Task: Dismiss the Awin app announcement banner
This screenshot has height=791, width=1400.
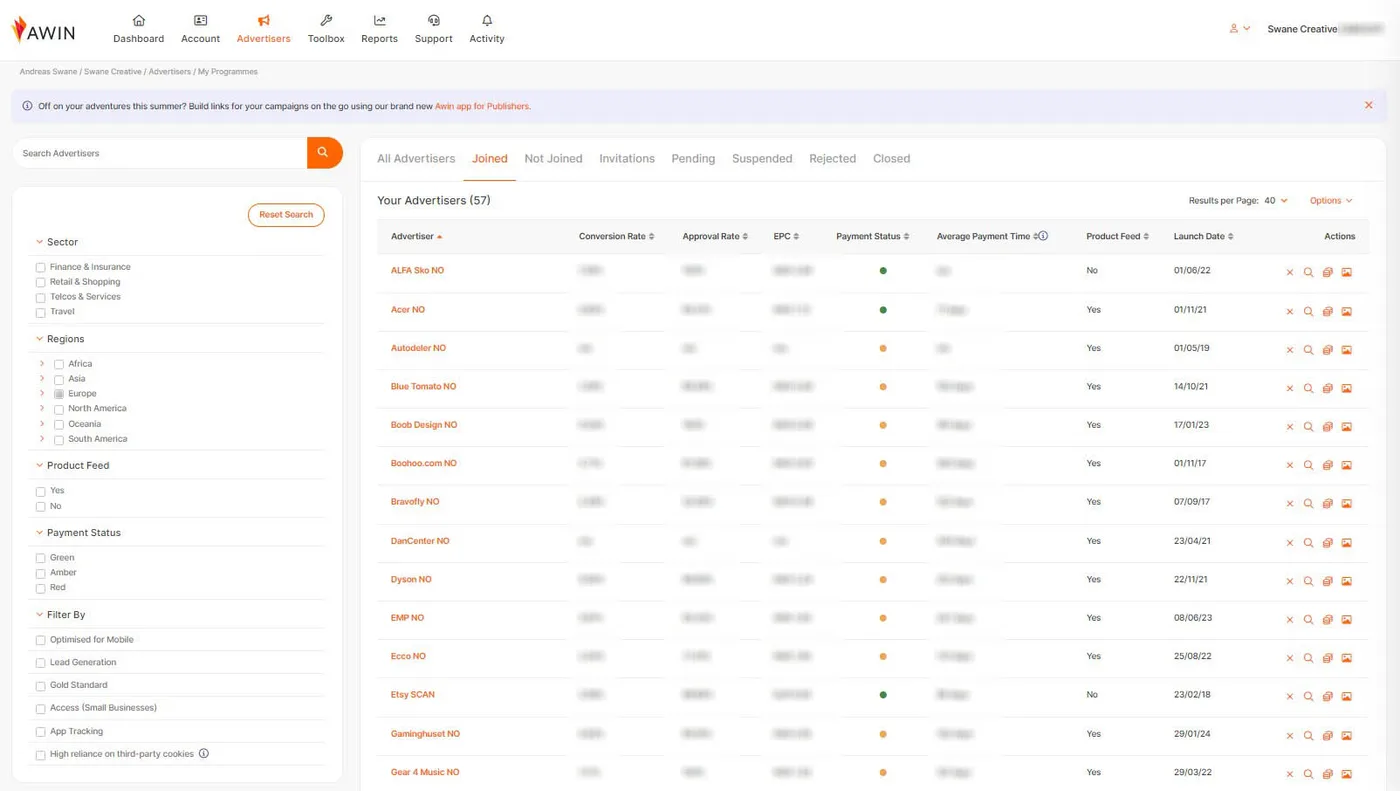Action: (x=1369, y=105)
